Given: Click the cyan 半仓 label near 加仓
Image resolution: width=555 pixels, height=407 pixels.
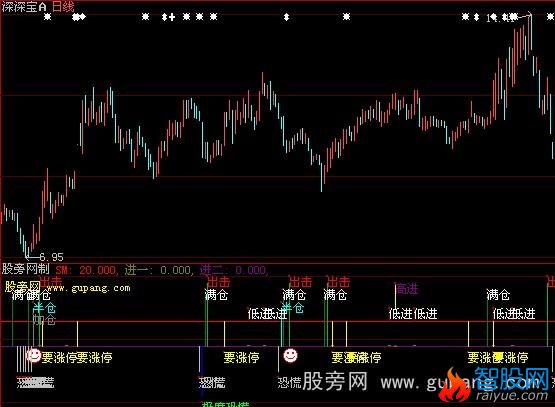Looking at the screenshot, I should point(44,308).
